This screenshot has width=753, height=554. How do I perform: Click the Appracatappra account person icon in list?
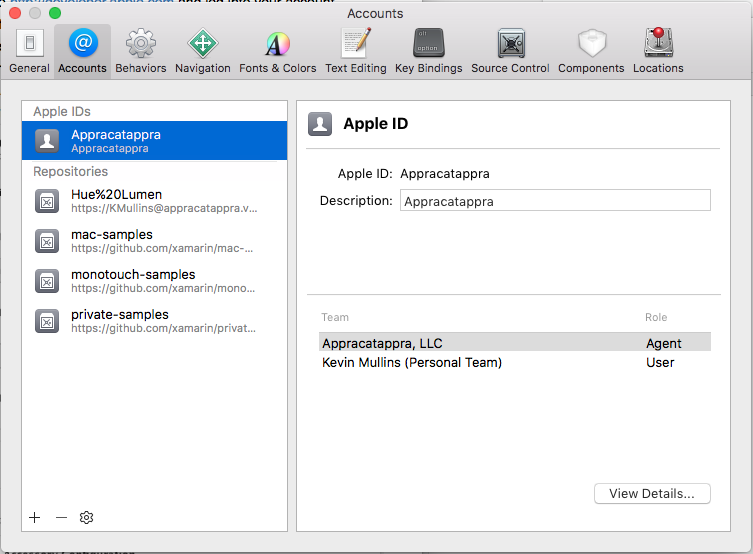(47, 141)
